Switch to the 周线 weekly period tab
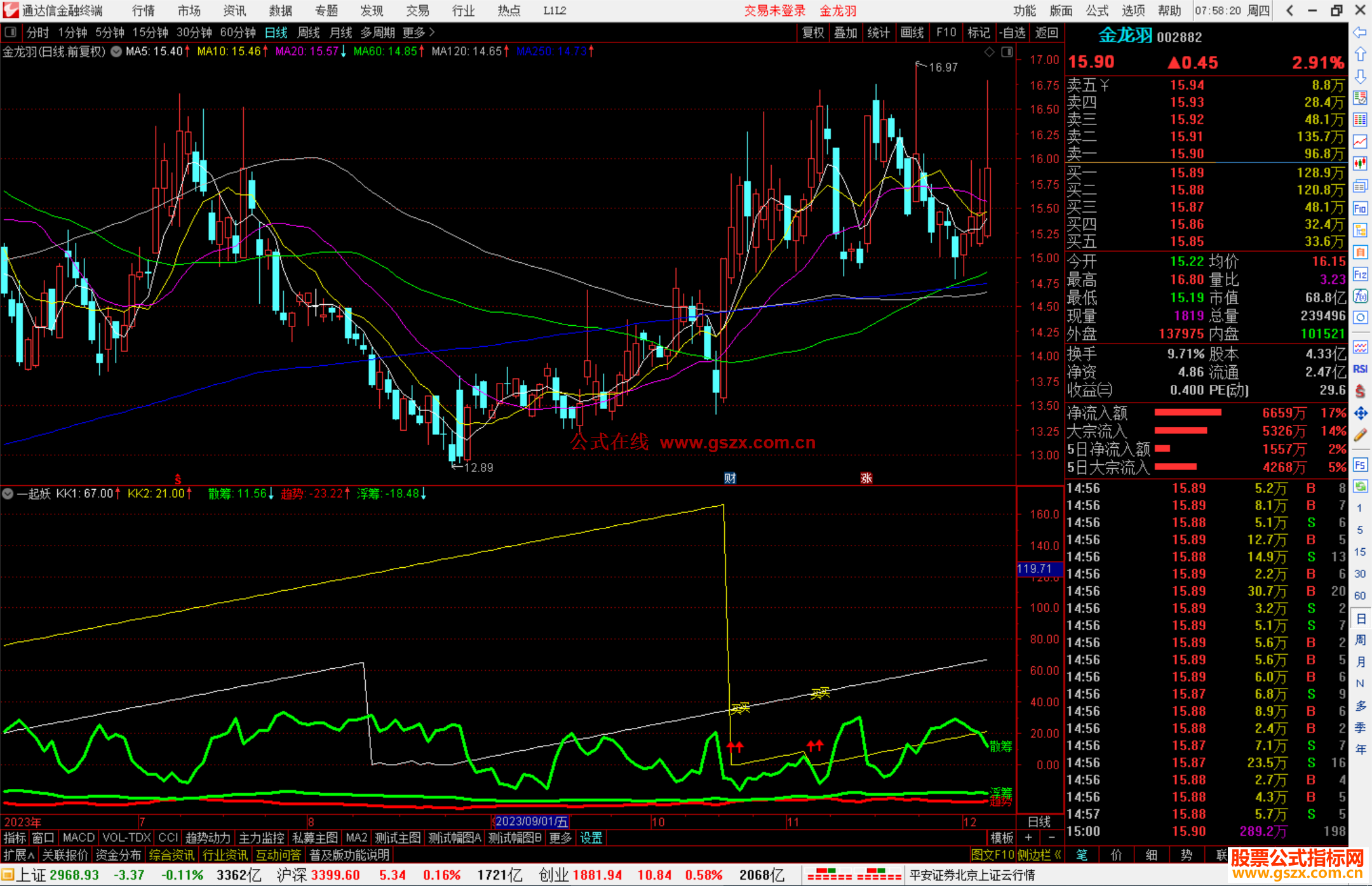 [x=309, y=32]
